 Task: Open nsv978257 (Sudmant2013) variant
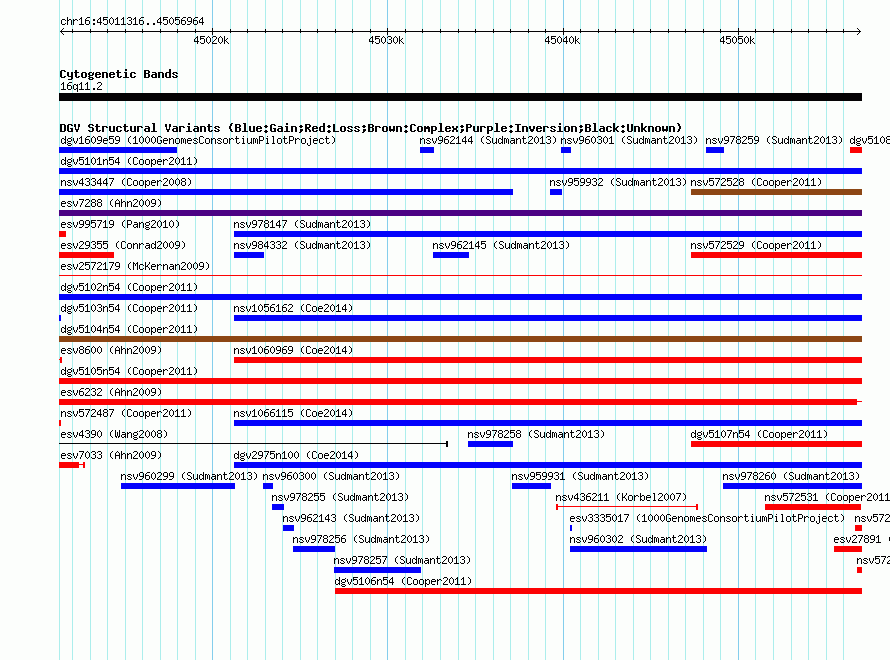tap(402, 560)
